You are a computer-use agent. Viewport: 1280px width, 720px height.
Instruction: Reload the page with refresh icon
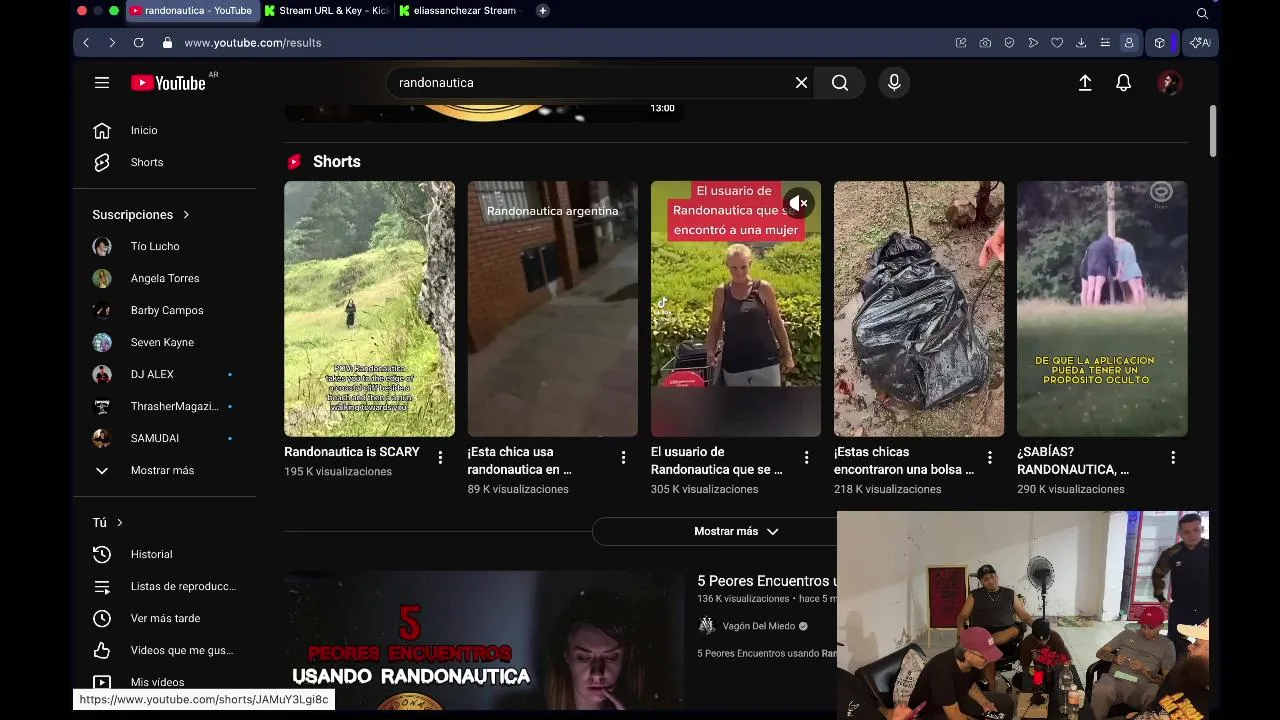click(139, 43)
